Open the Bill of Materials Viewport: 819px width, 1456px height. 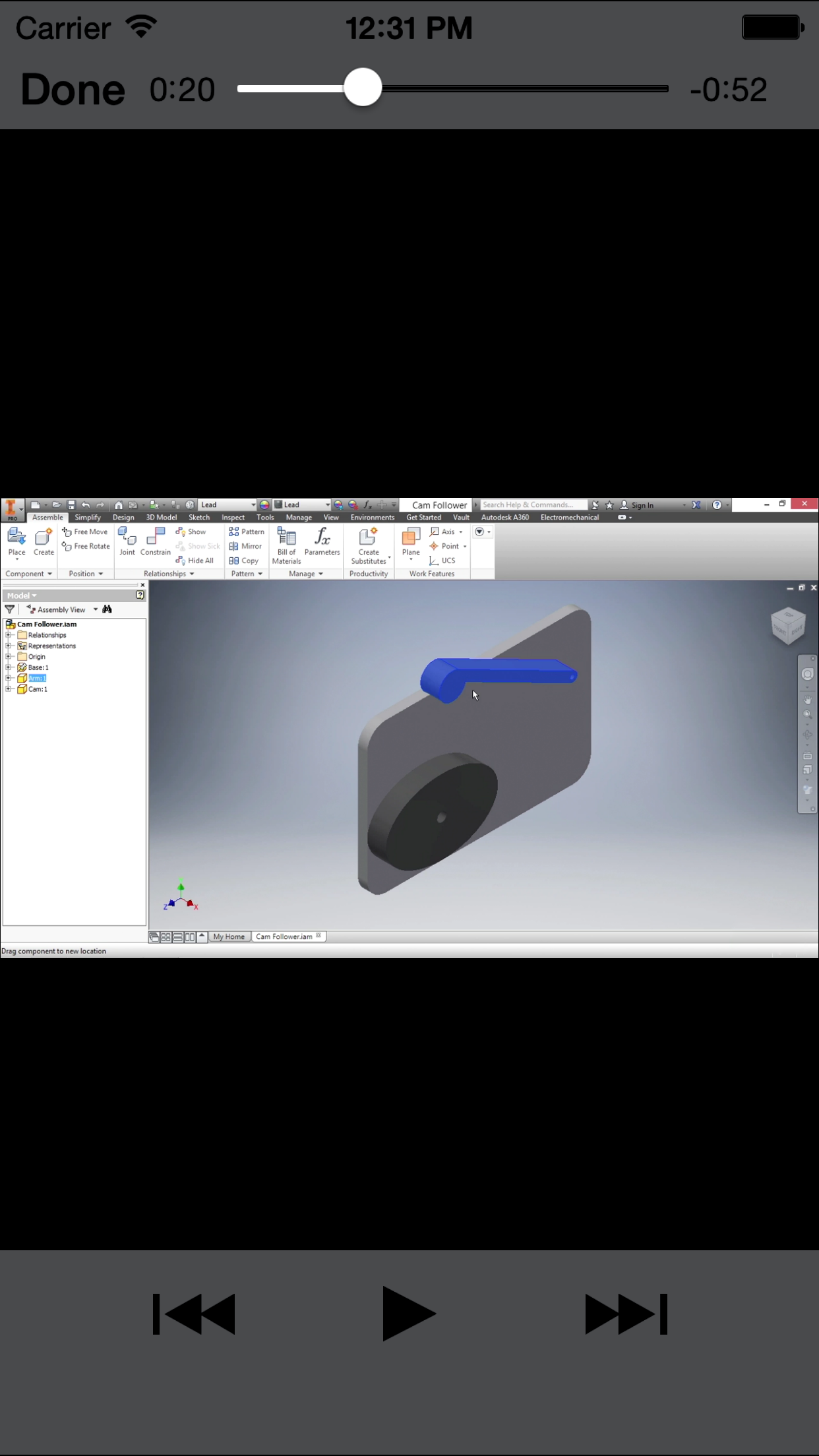[x=286, y=545]
